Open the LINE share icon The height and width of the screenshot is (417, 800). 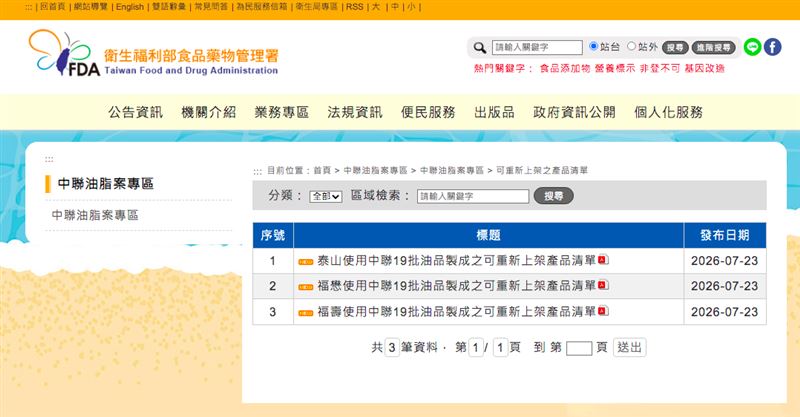coord(752,47)
